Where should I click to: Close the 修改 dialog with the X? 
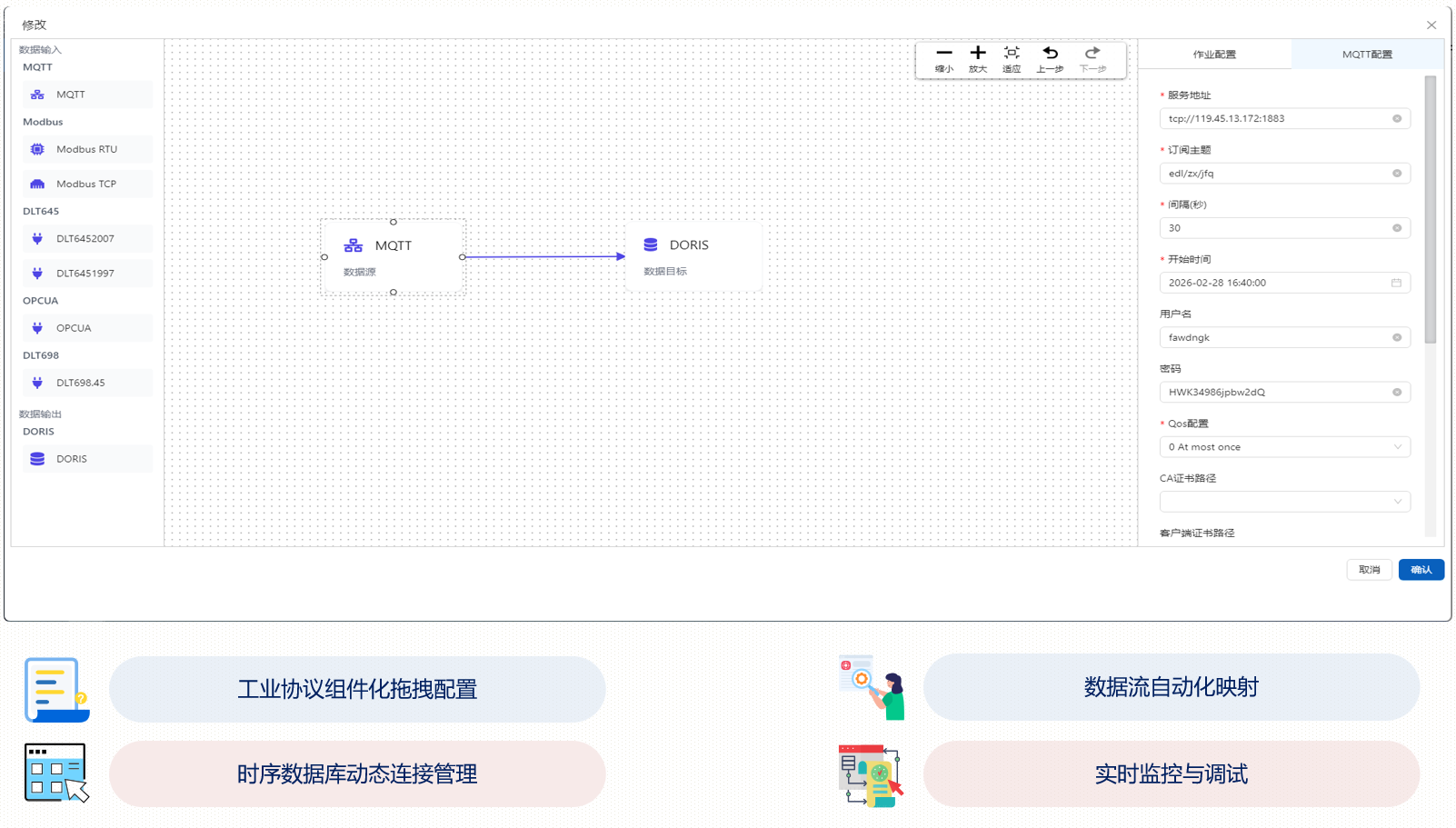1431,25
